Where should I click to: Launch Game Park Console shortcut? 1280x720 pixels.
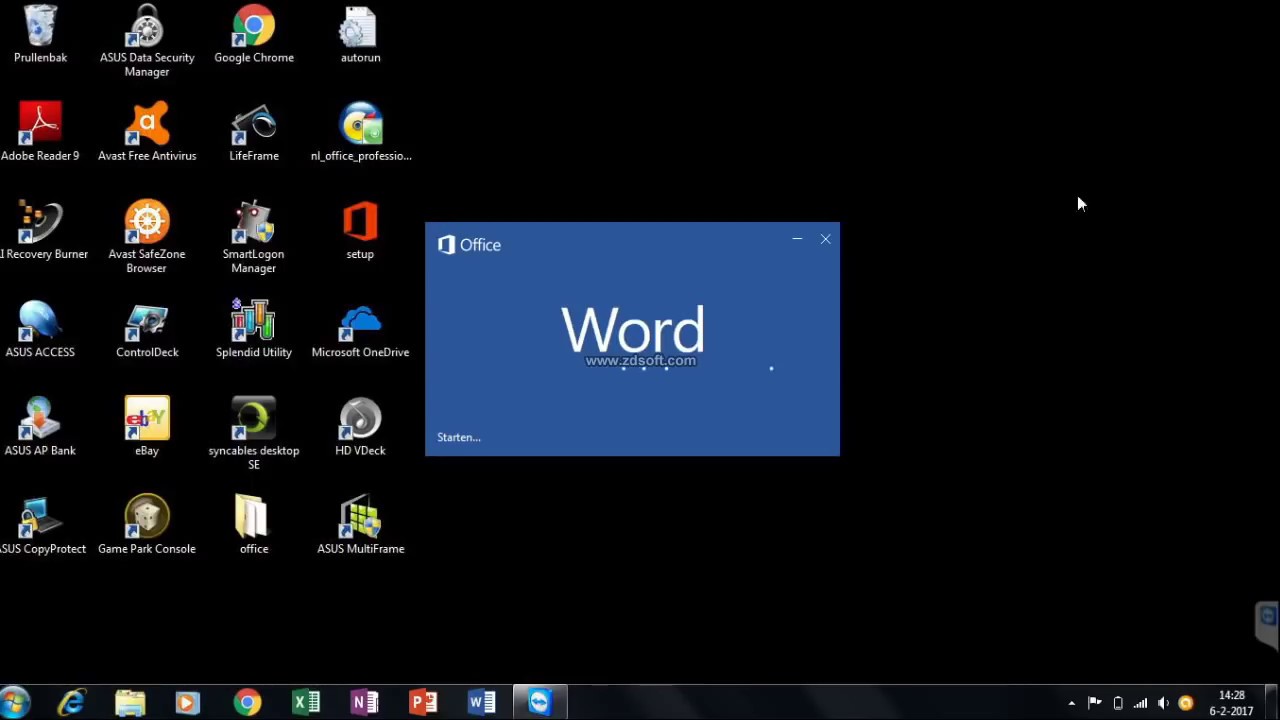147,525
